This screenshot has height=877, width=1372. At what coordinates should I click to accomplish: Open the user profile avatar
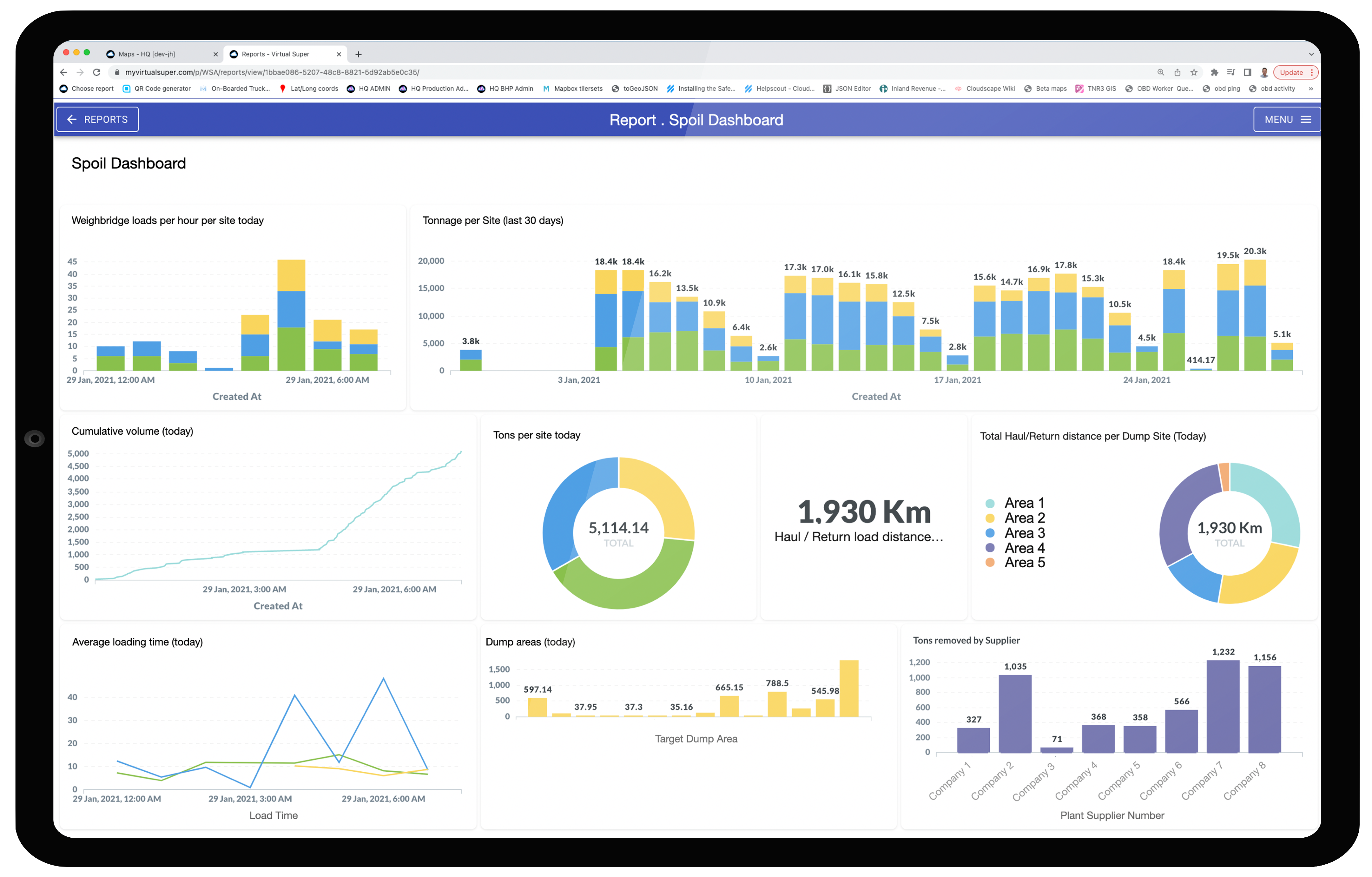pyautogui.click(x=1264, y=72)
